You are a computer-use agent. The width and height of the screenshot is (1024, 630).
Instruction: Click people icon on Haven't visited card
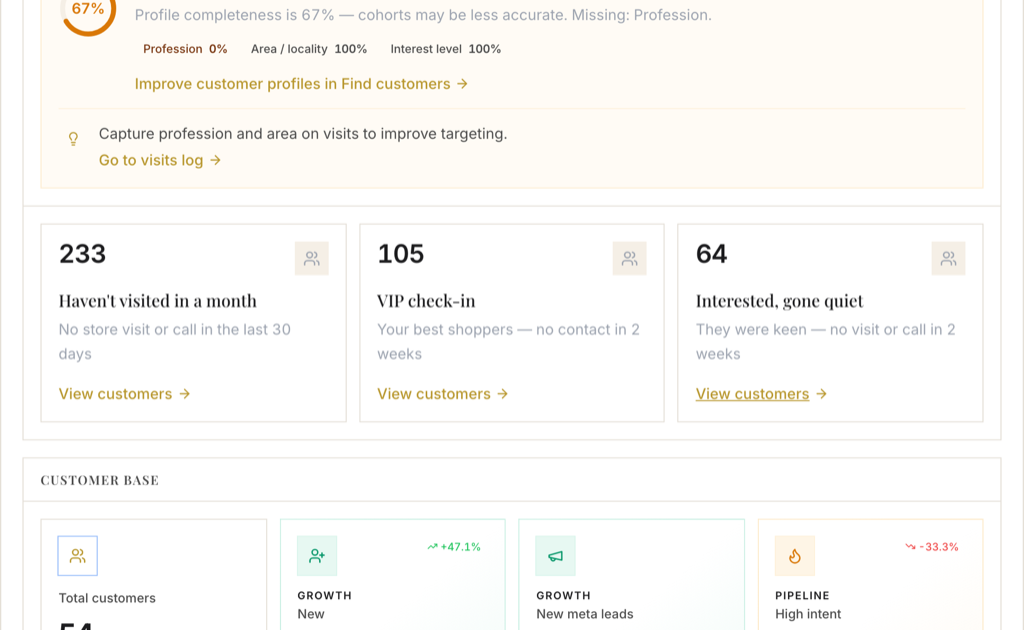[x=312, y=259]
